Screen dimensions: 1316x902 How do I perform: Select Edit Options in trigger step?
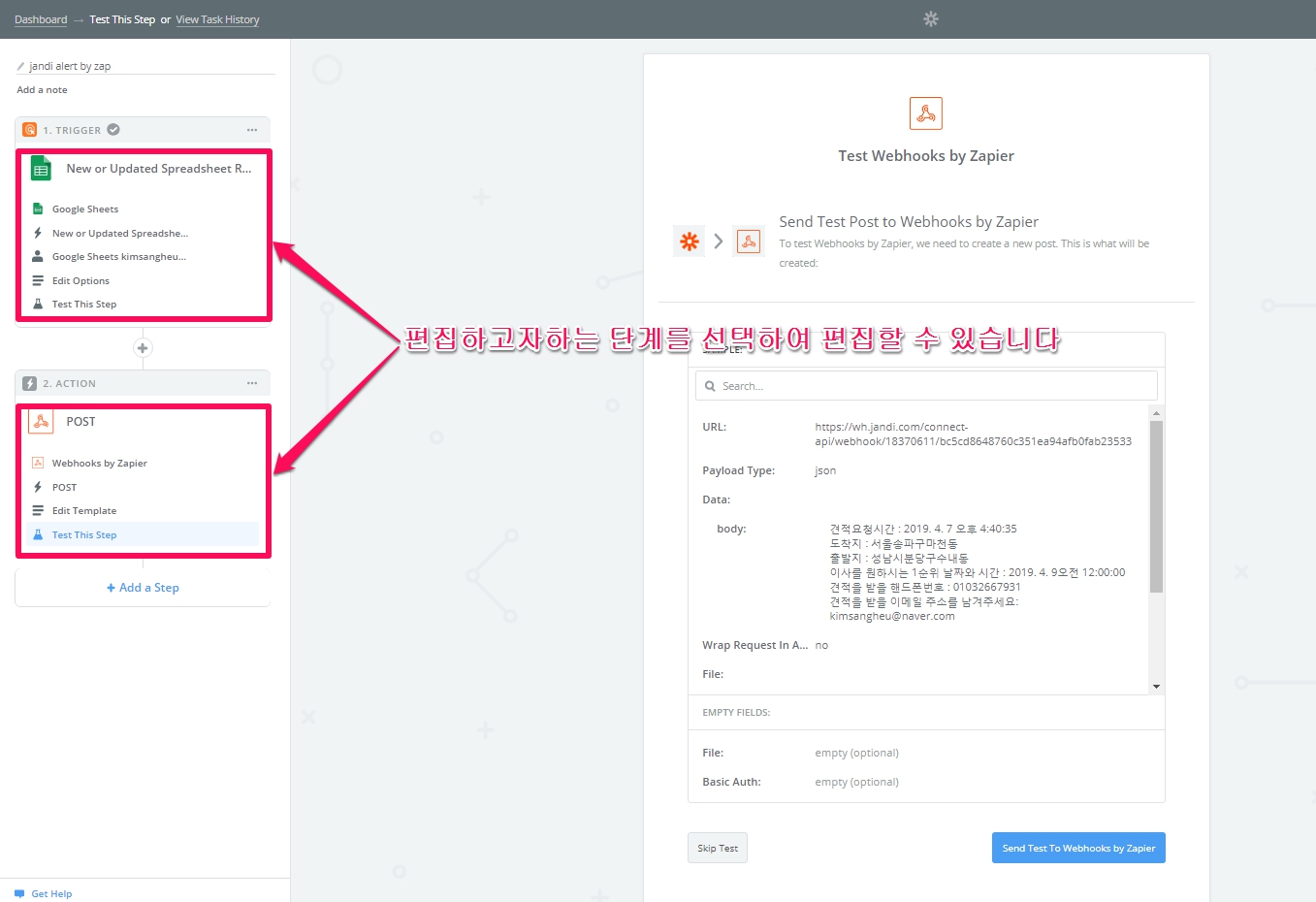80,281
